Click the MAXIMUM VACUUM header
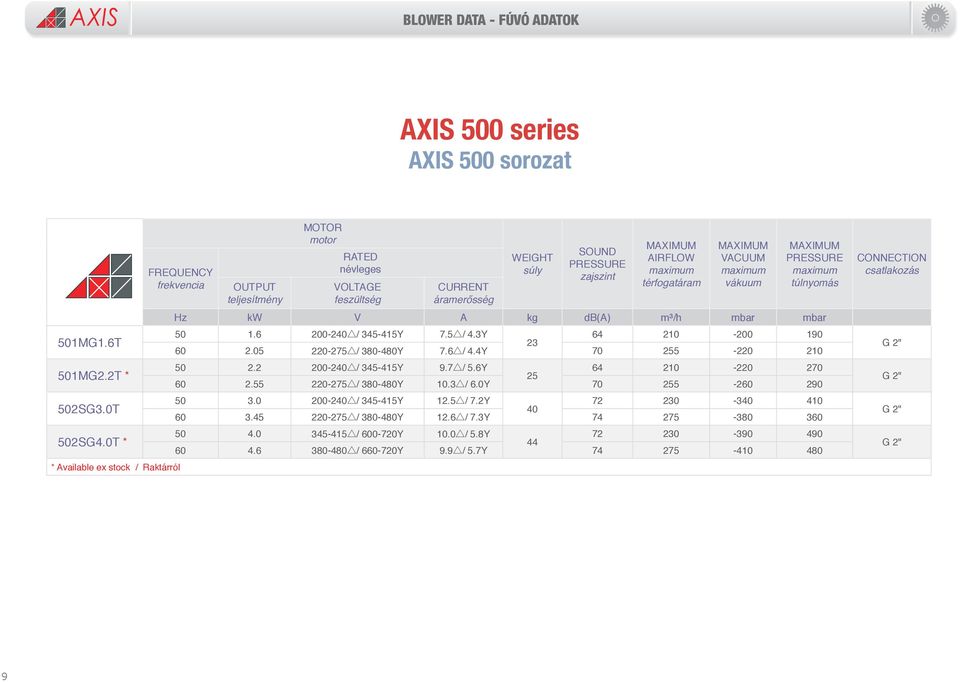Viewport: 960px width, 682px height. [743, 264]
